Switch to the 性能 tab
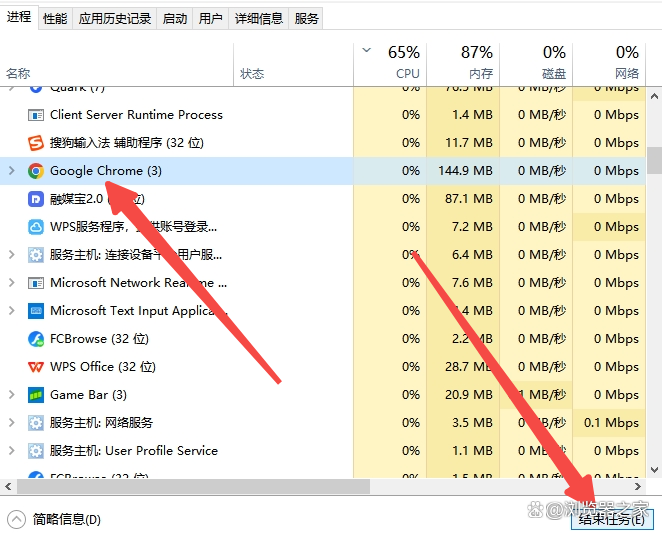Viewport: 662px width, 533px height. click(x=55, y=19)
